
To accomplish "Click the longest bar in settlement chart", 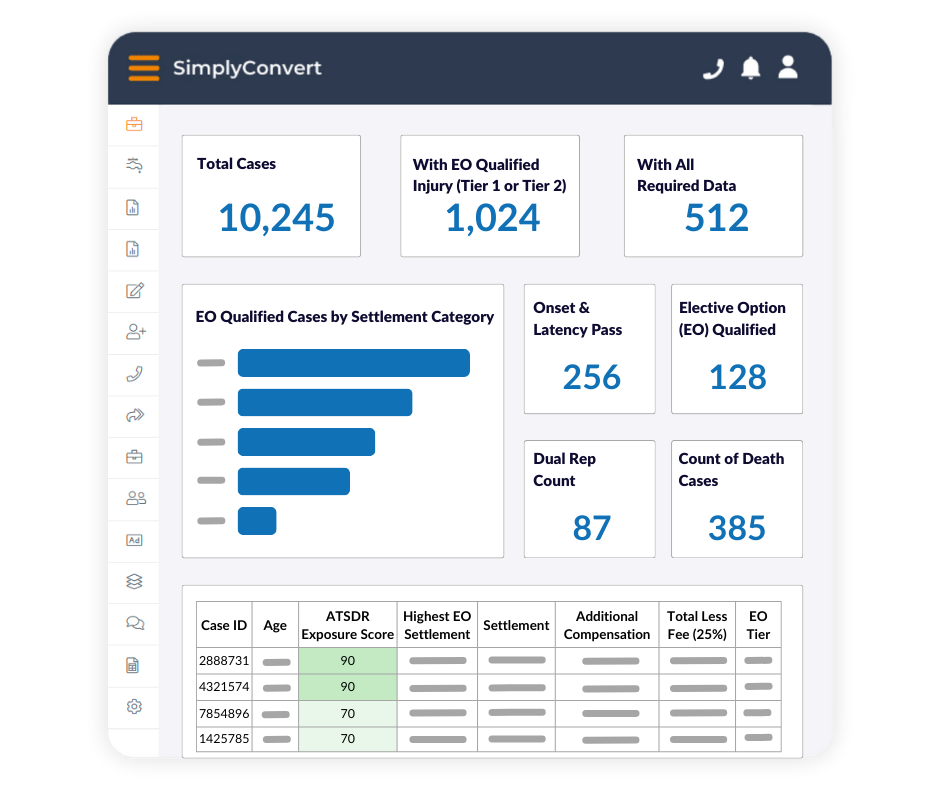I will 354,363.
